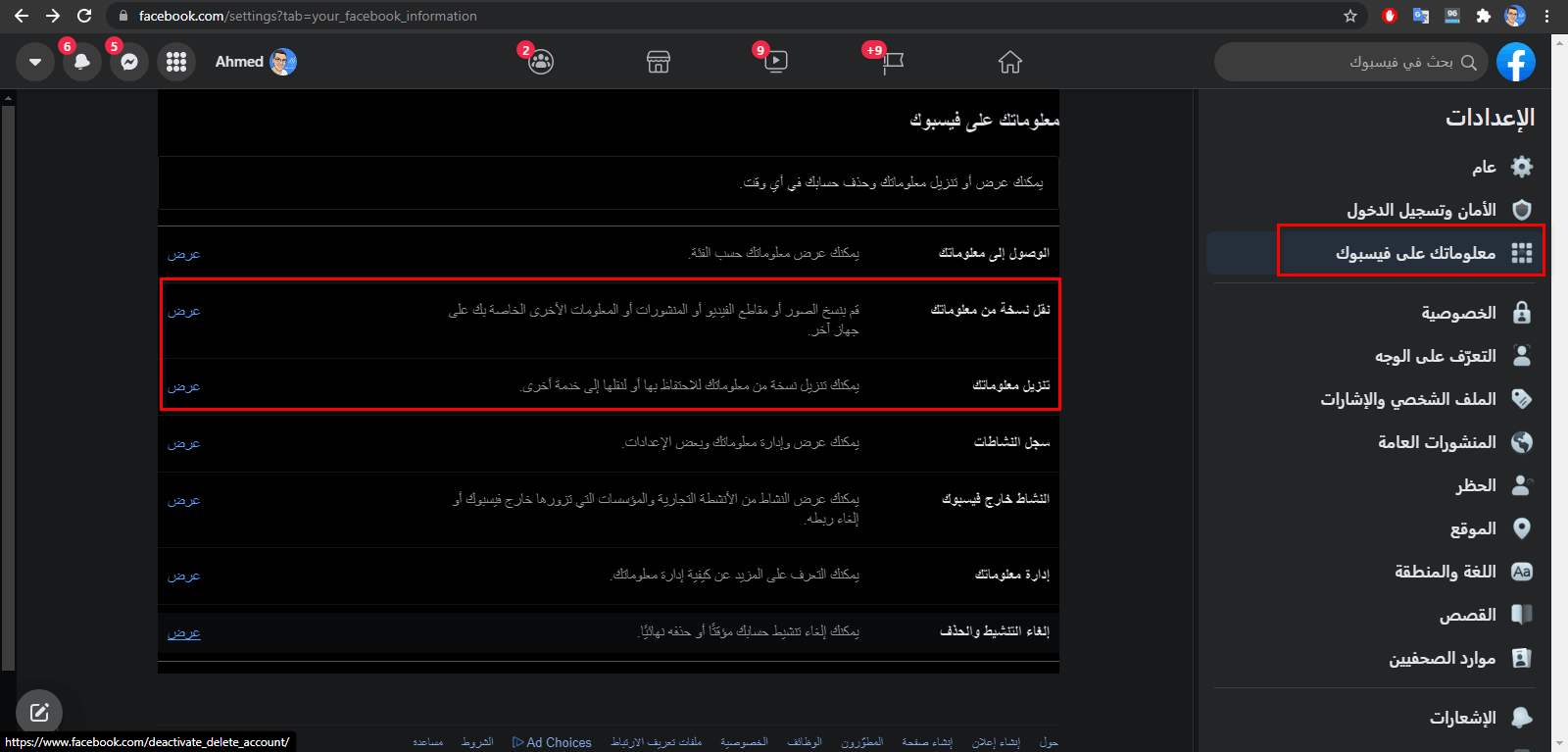
Task: Open Blocking (الحظر) sidebar icon
Action: (1522, 485)
